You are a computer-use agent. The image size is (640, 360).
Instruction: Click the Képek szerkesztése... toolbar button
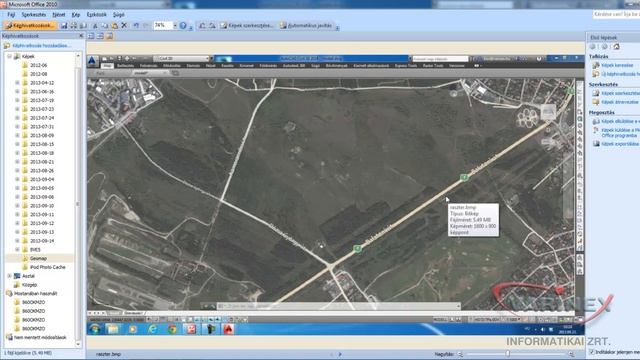click(x=247, y=25)
